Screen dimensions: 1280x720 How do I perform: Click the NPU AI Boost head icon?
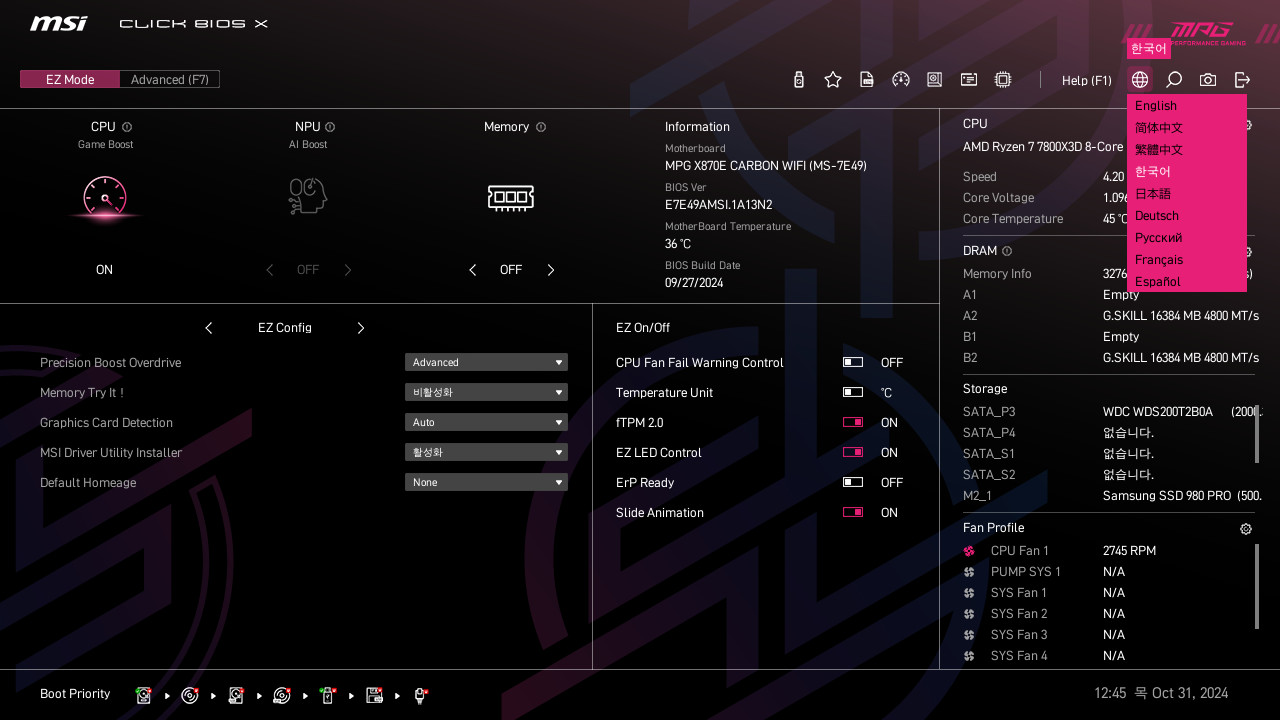308,197
